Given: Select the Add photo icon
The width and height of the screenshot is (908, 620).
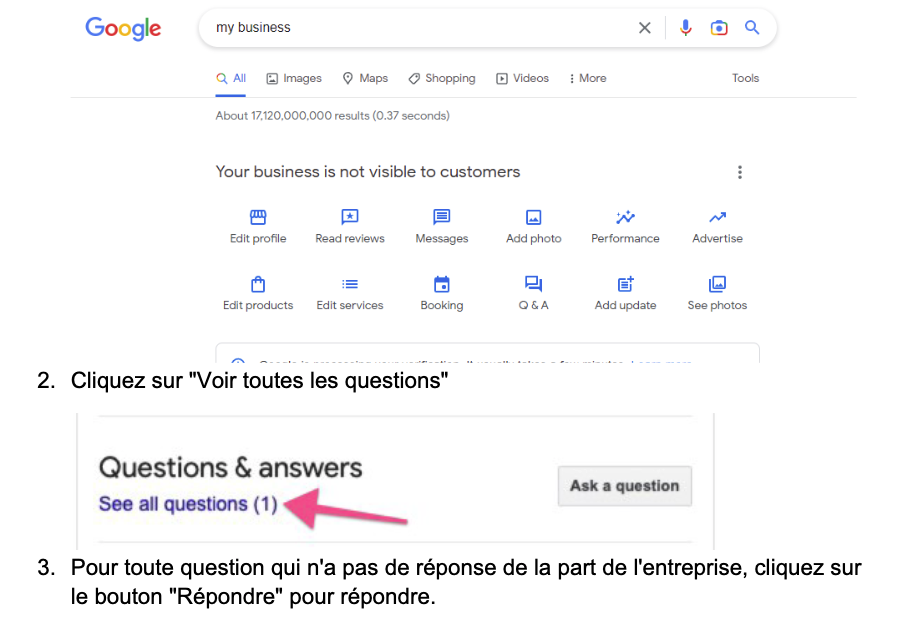Looking at the screenshot, I should pos(533,217).
